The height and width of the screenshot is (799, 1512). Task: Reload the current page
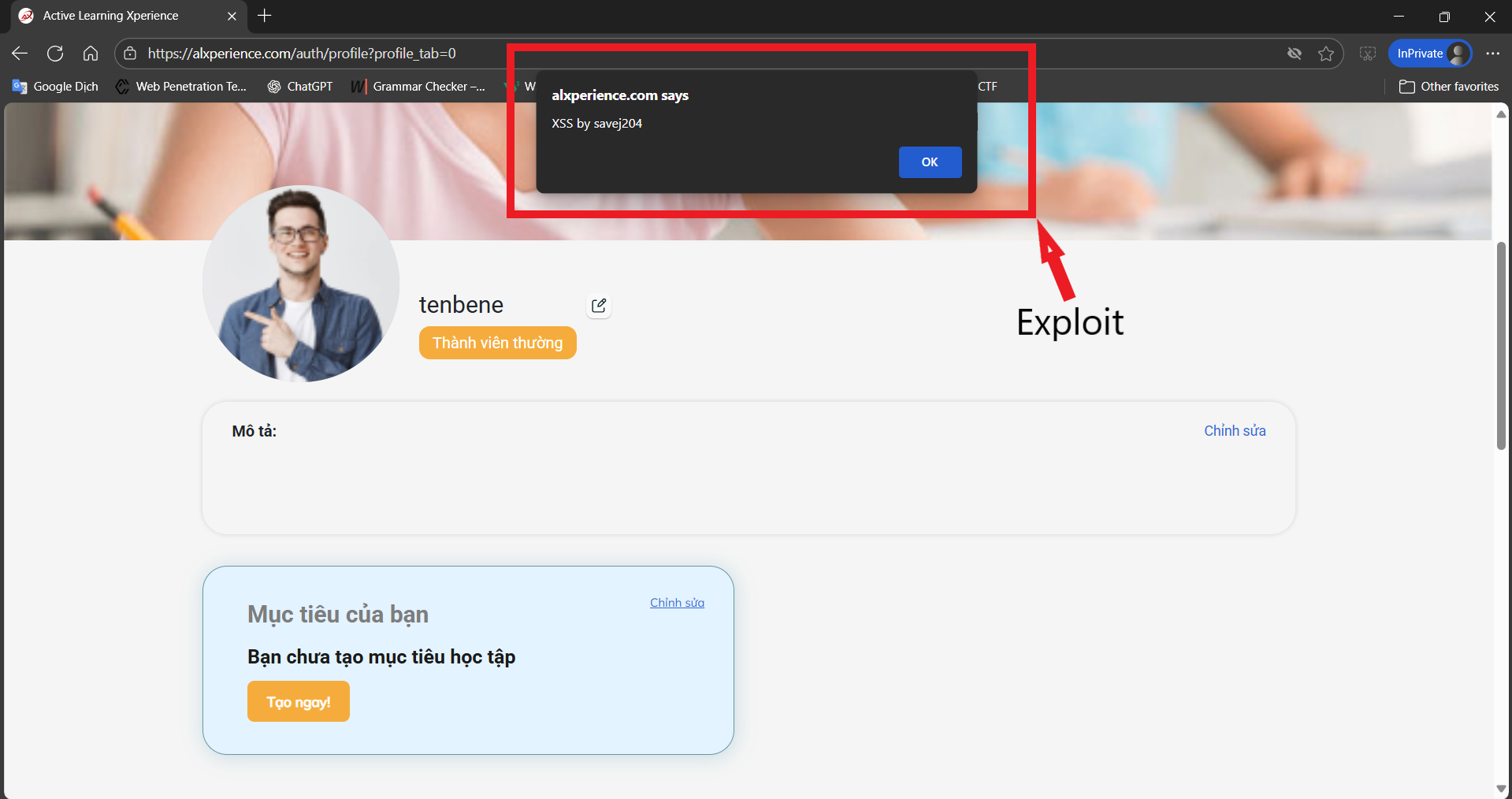(55, 54)
